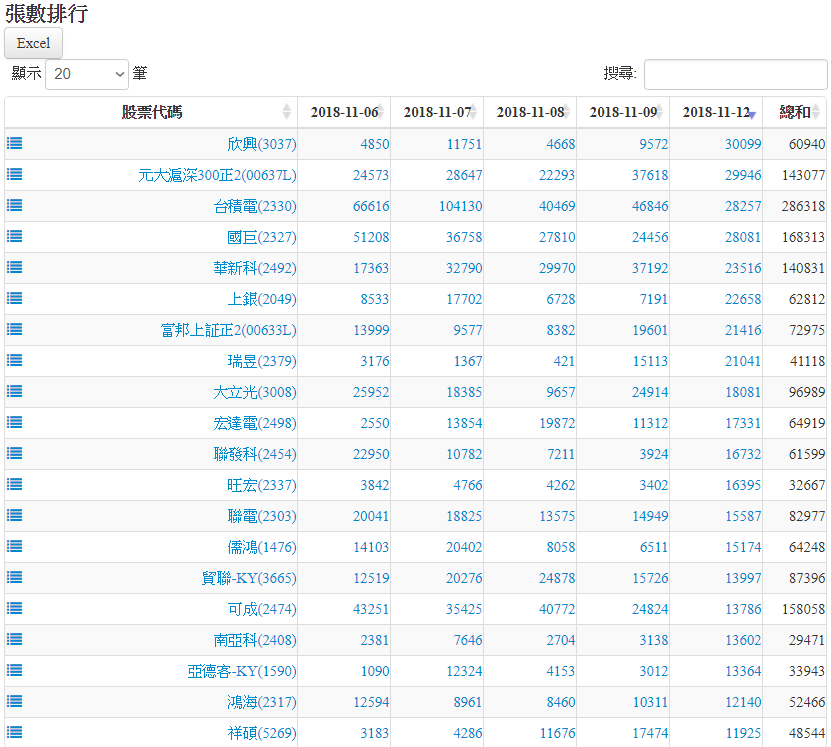Sort table by 總和 column
The width and height of the screenshot is (831, 747).
tap(795, 112)
